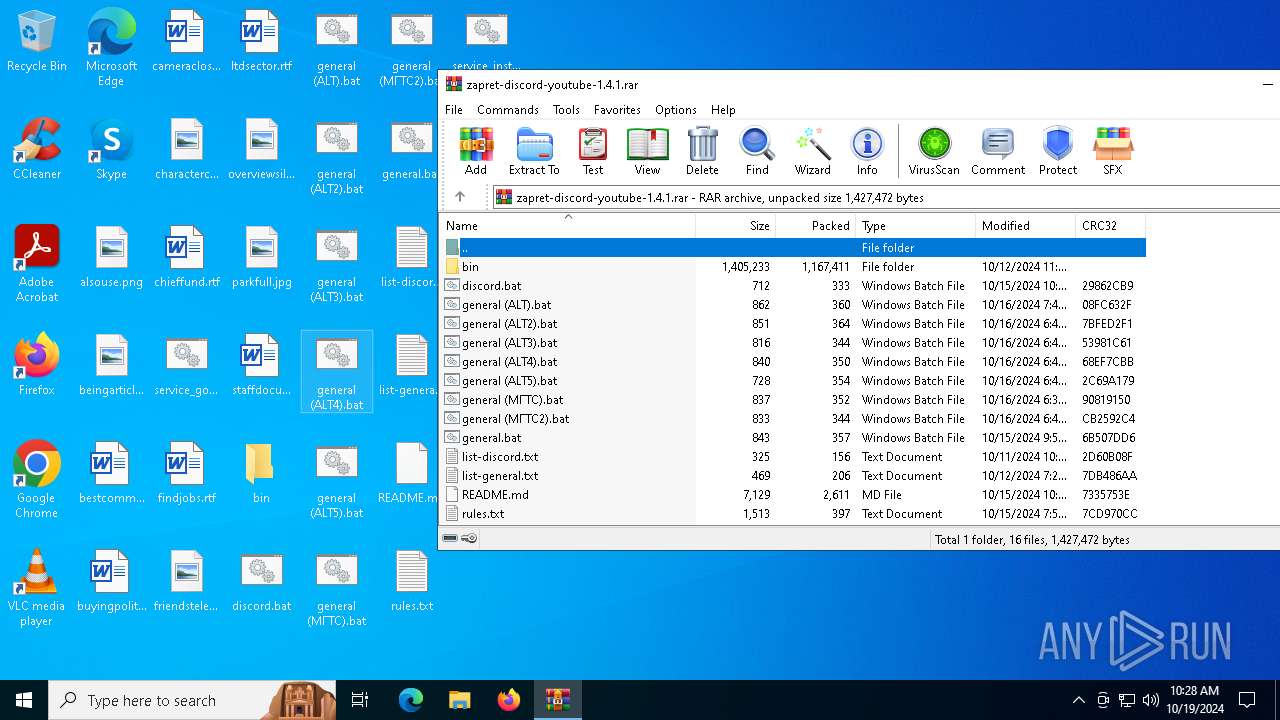Screen dimensions: 1280x720
Task: Sort file list by Name column
Action: point(568,226)
